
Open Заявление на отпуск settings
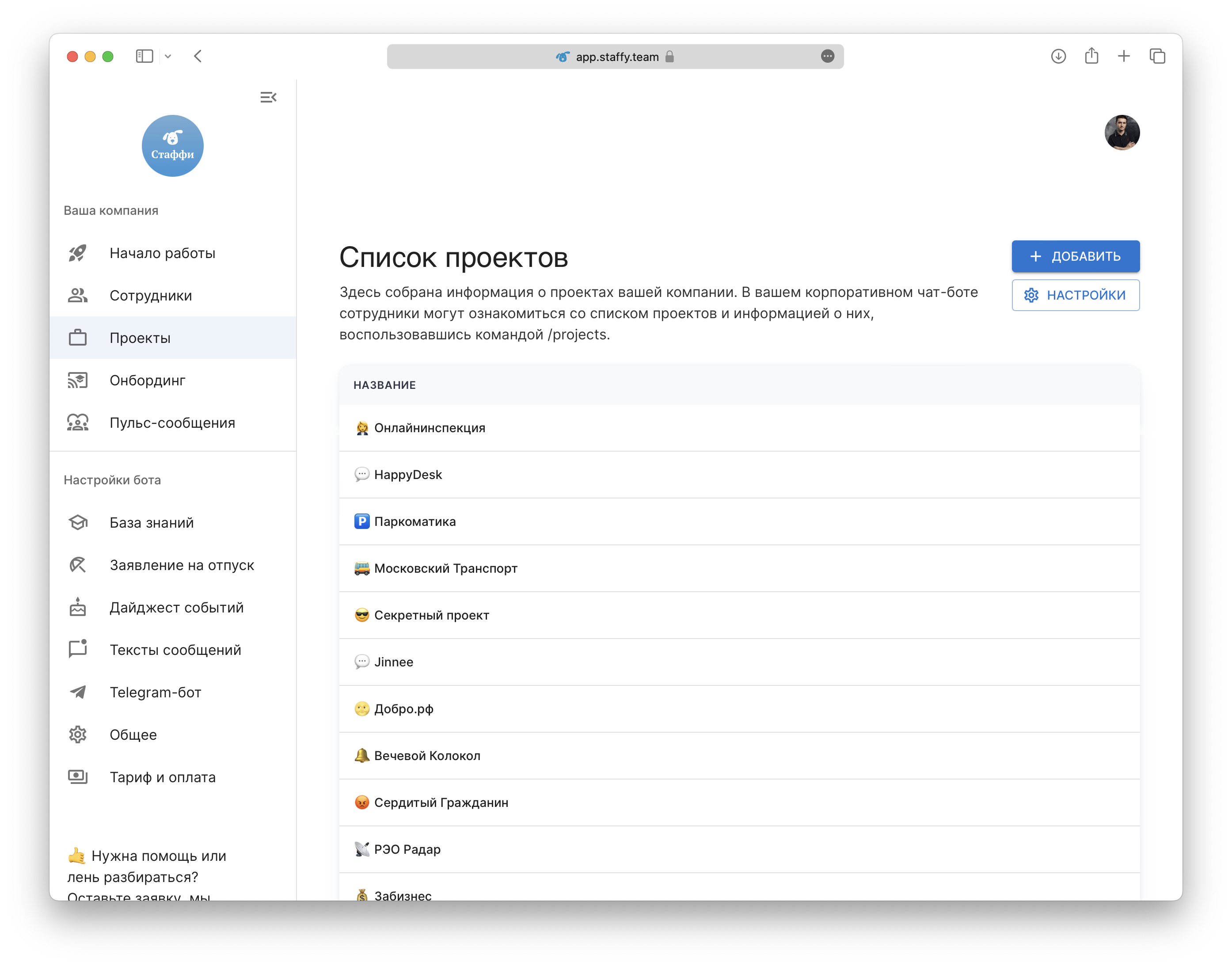point(173,564)
